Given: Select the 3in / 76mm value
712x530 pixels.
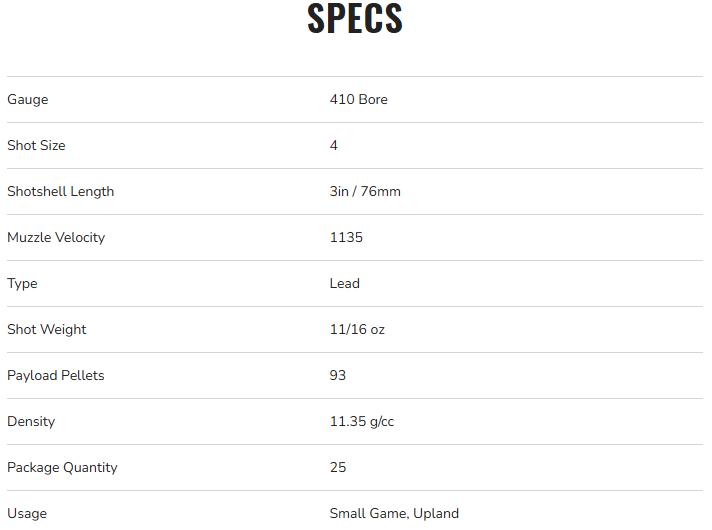Looking at the screenshot, I should (x=365, y=192).
